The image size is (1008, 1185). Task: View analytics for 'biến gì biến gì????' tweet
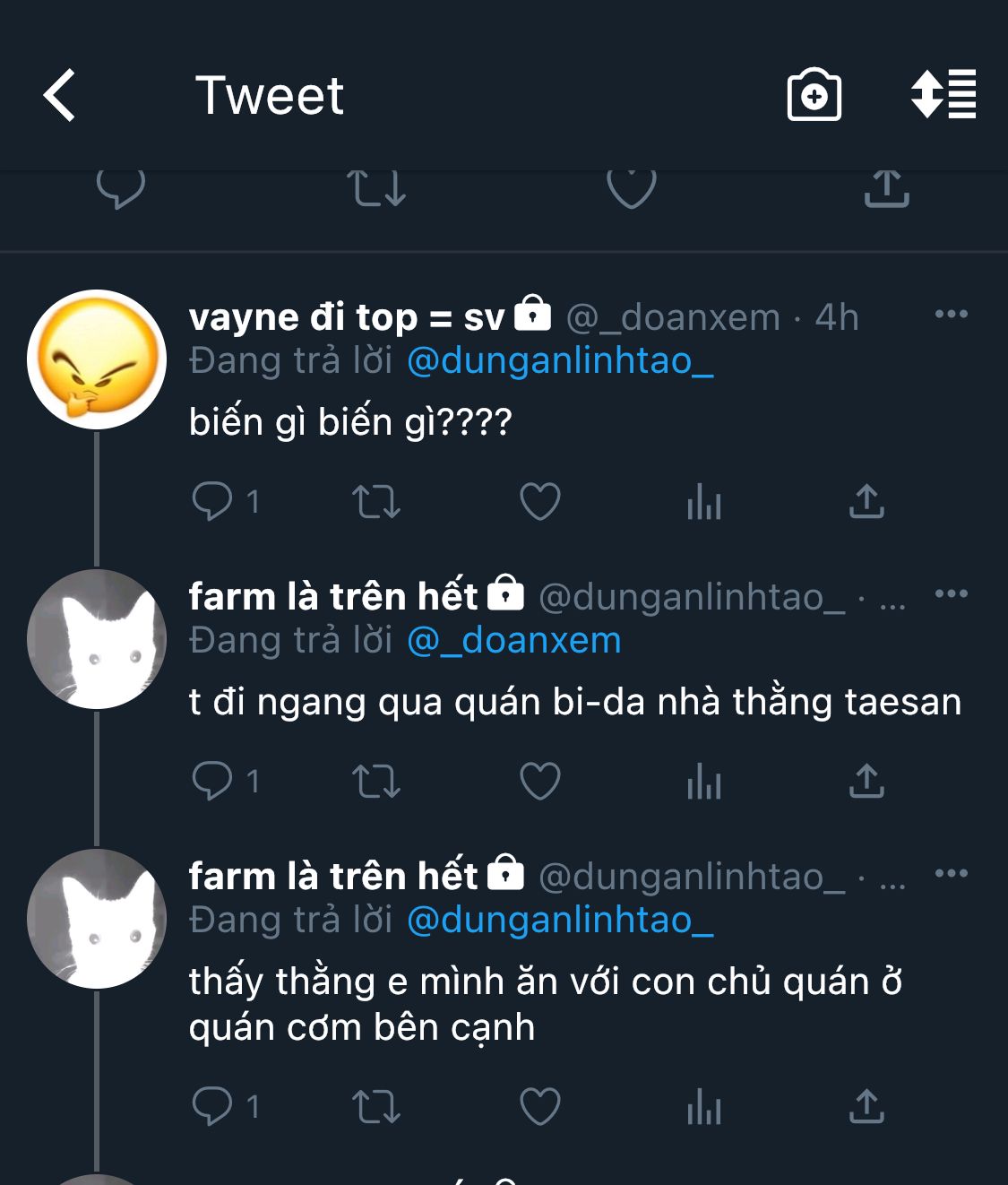point(704,503)
